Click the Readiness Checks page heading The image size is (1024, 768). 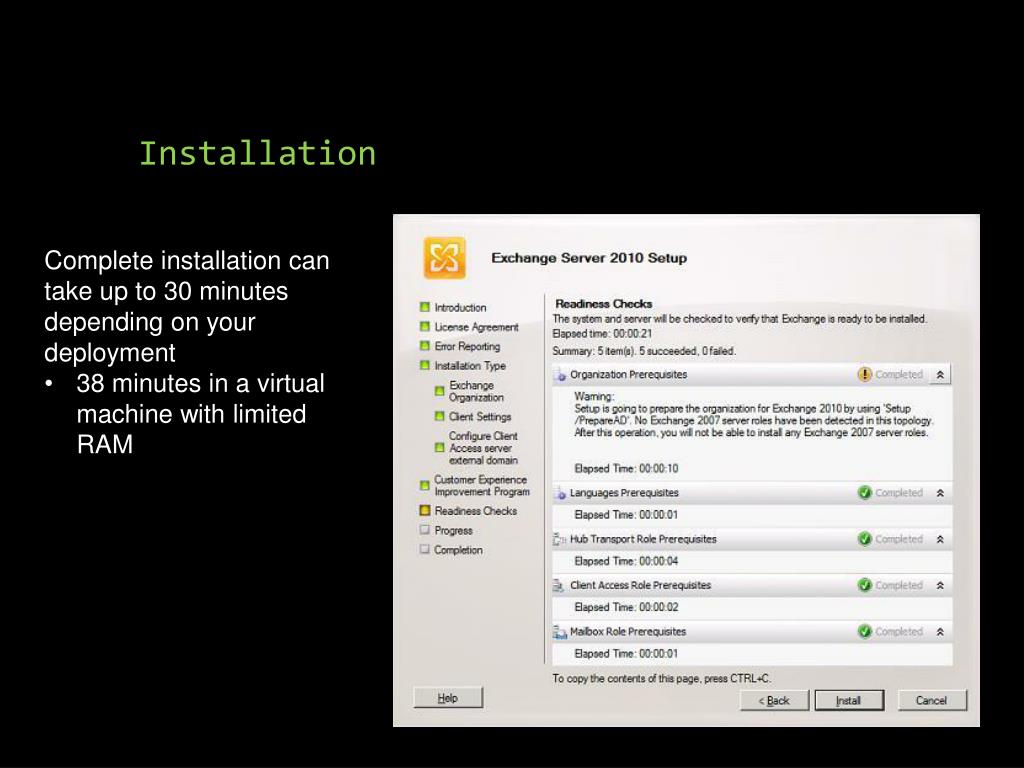(603, 304)
